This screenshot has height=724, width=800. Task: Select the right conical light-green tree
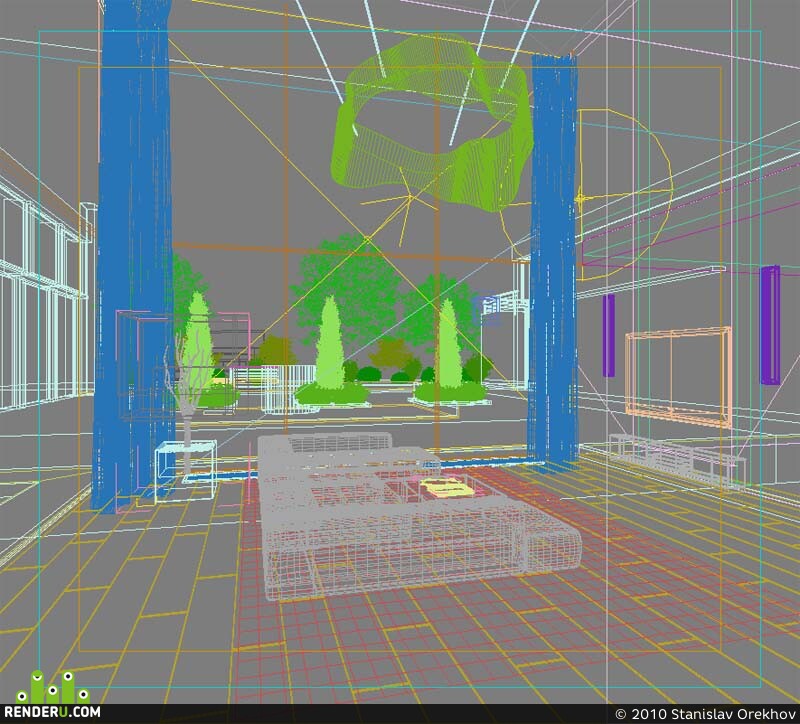449,344
